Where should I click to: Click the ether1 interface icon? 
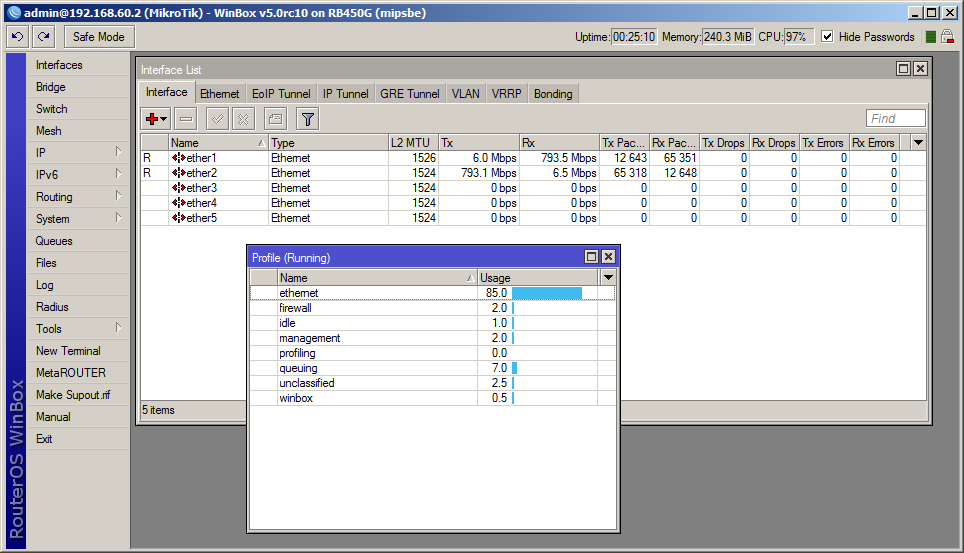pyautogui.click(x=178, y=158)
